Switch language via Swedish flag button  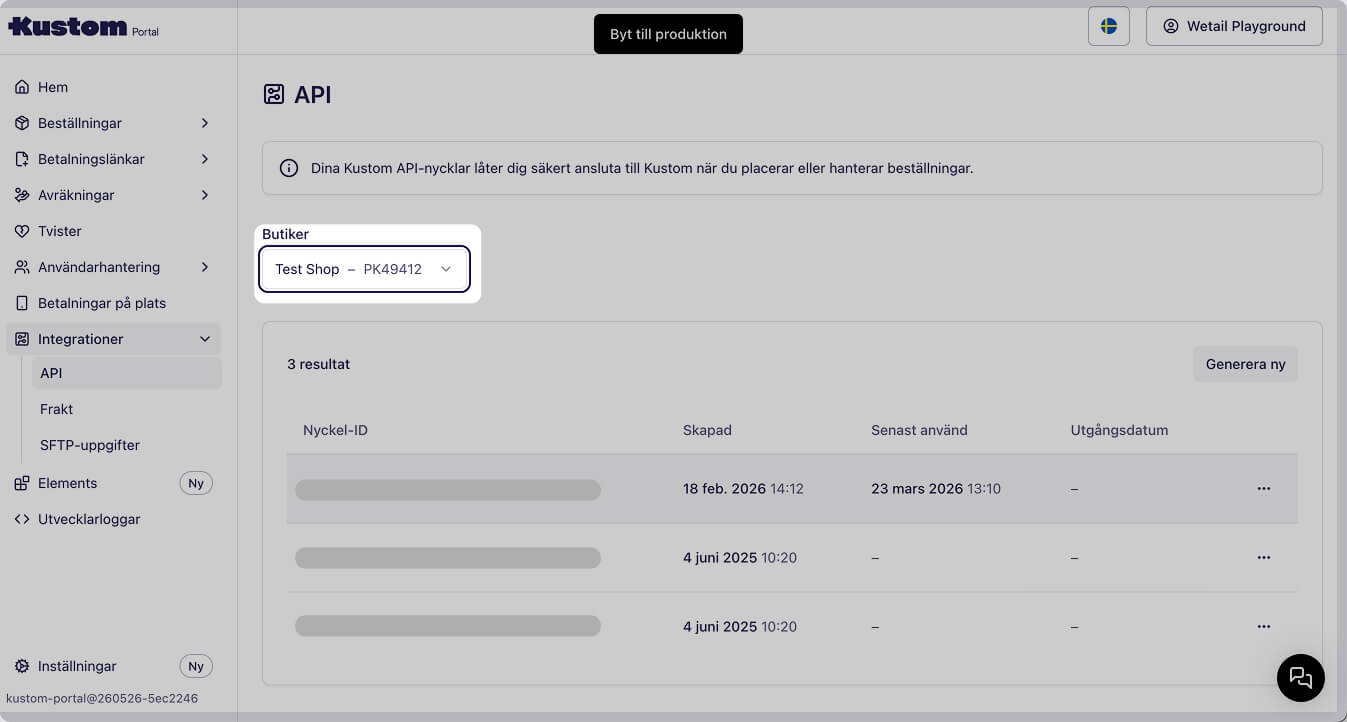click(1109, 26)
